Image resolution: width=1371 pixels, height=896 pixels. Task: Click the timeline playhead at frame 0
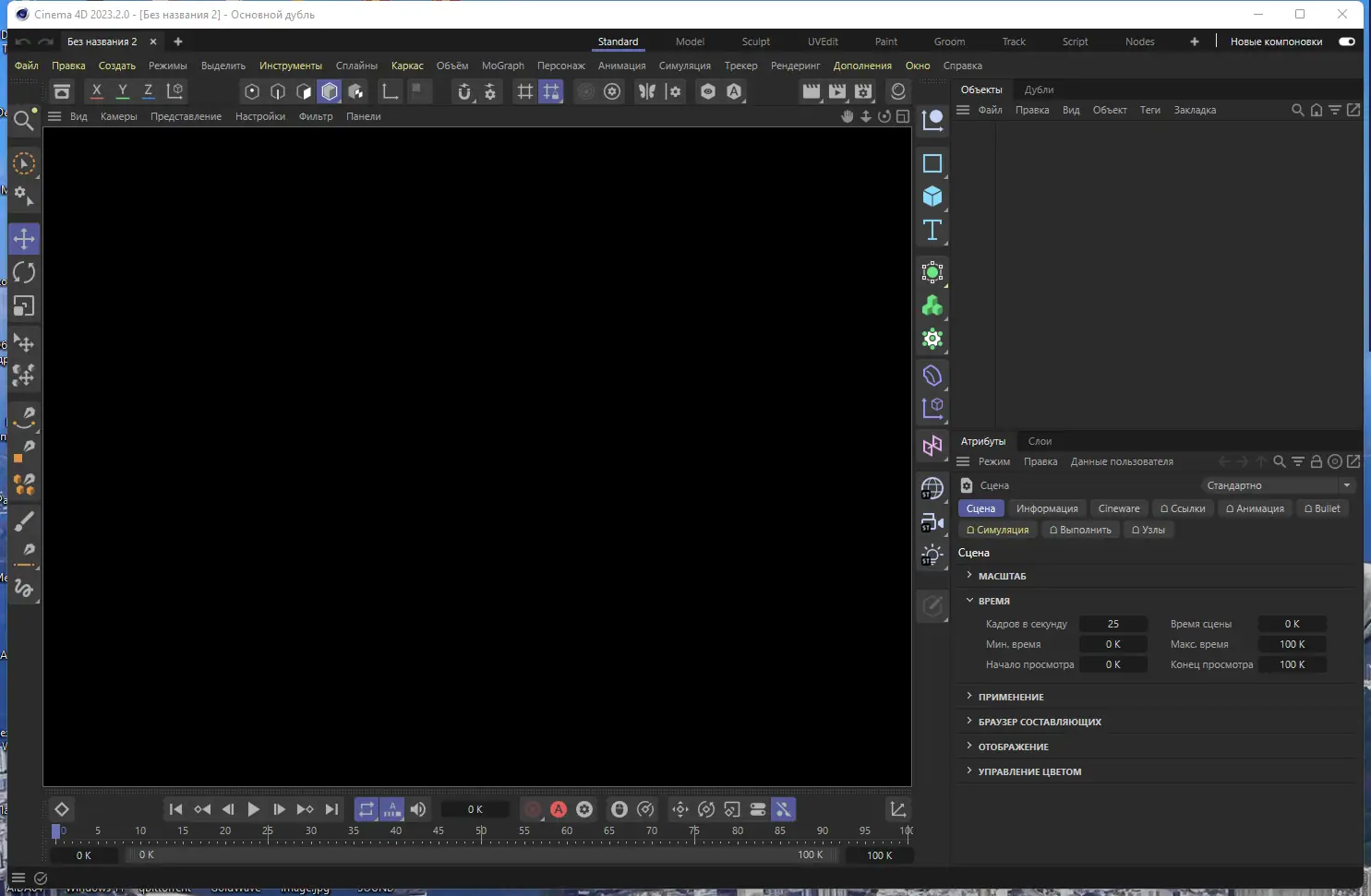tap(56, 831)
